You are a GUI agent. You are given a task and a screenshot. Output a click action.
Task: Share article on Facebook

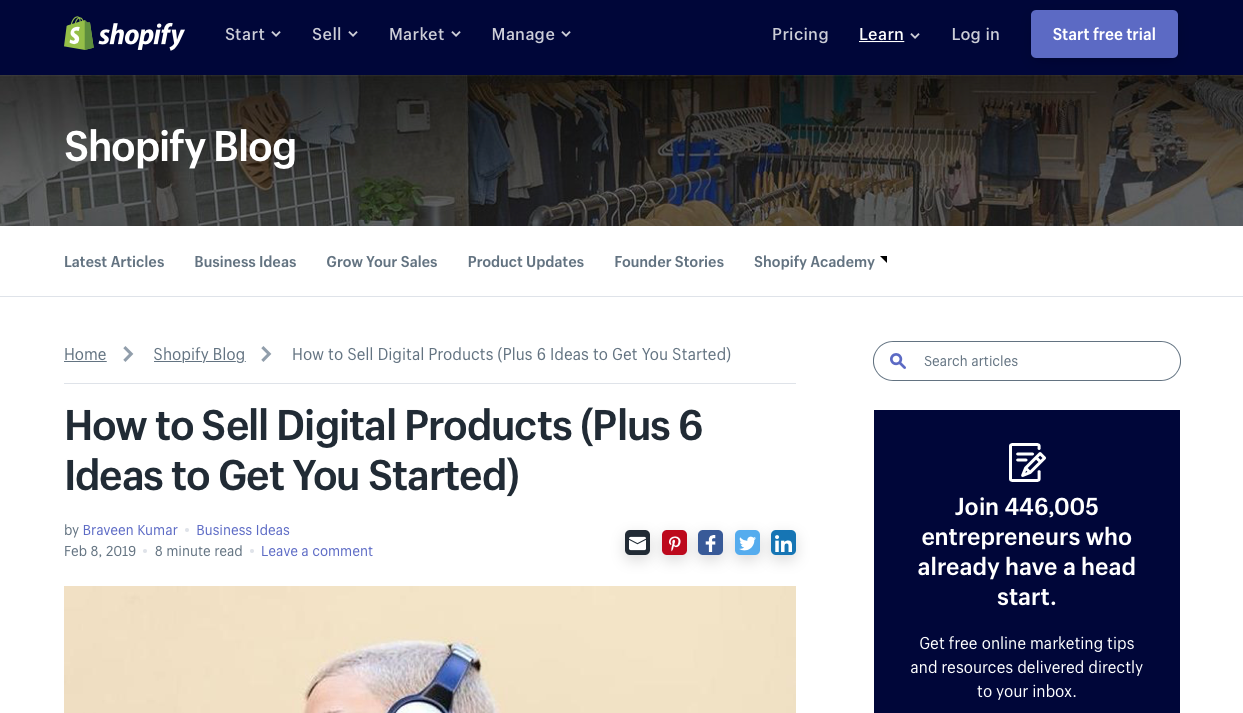click(x=710, y=543)
